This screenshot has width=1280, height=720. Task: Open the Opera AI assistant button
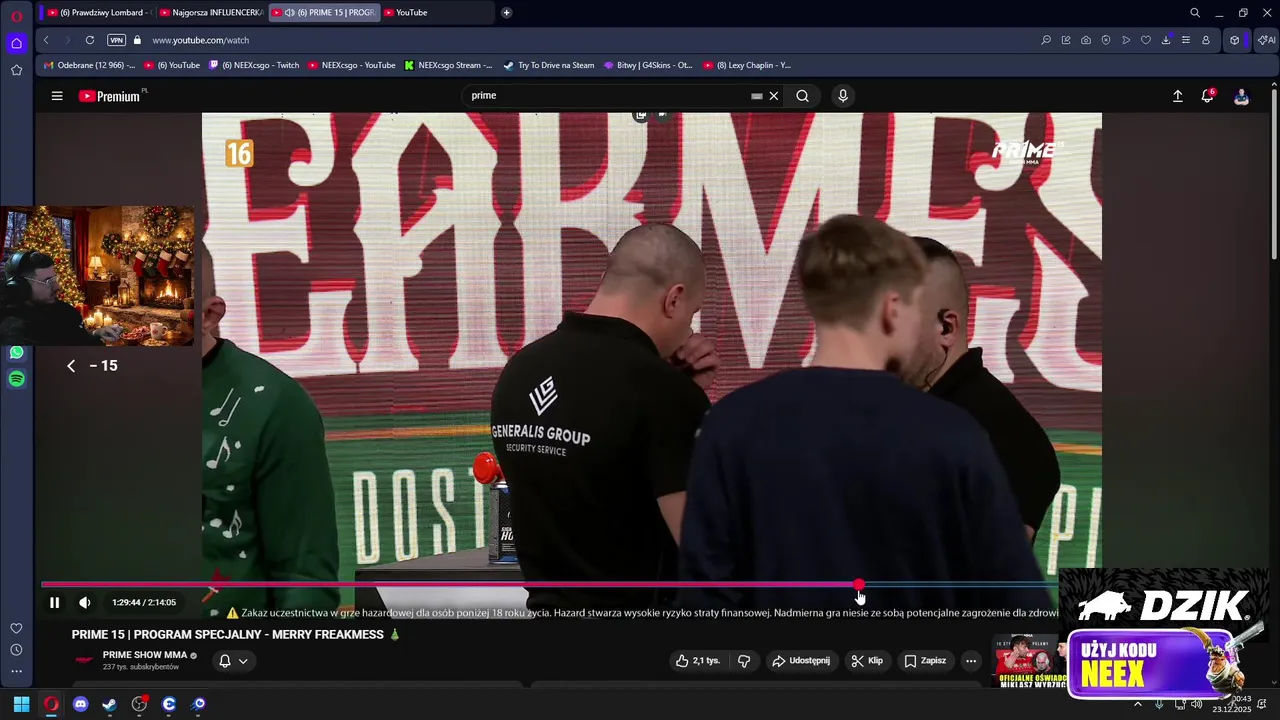pyautogui.click(x=1266, y=40)
